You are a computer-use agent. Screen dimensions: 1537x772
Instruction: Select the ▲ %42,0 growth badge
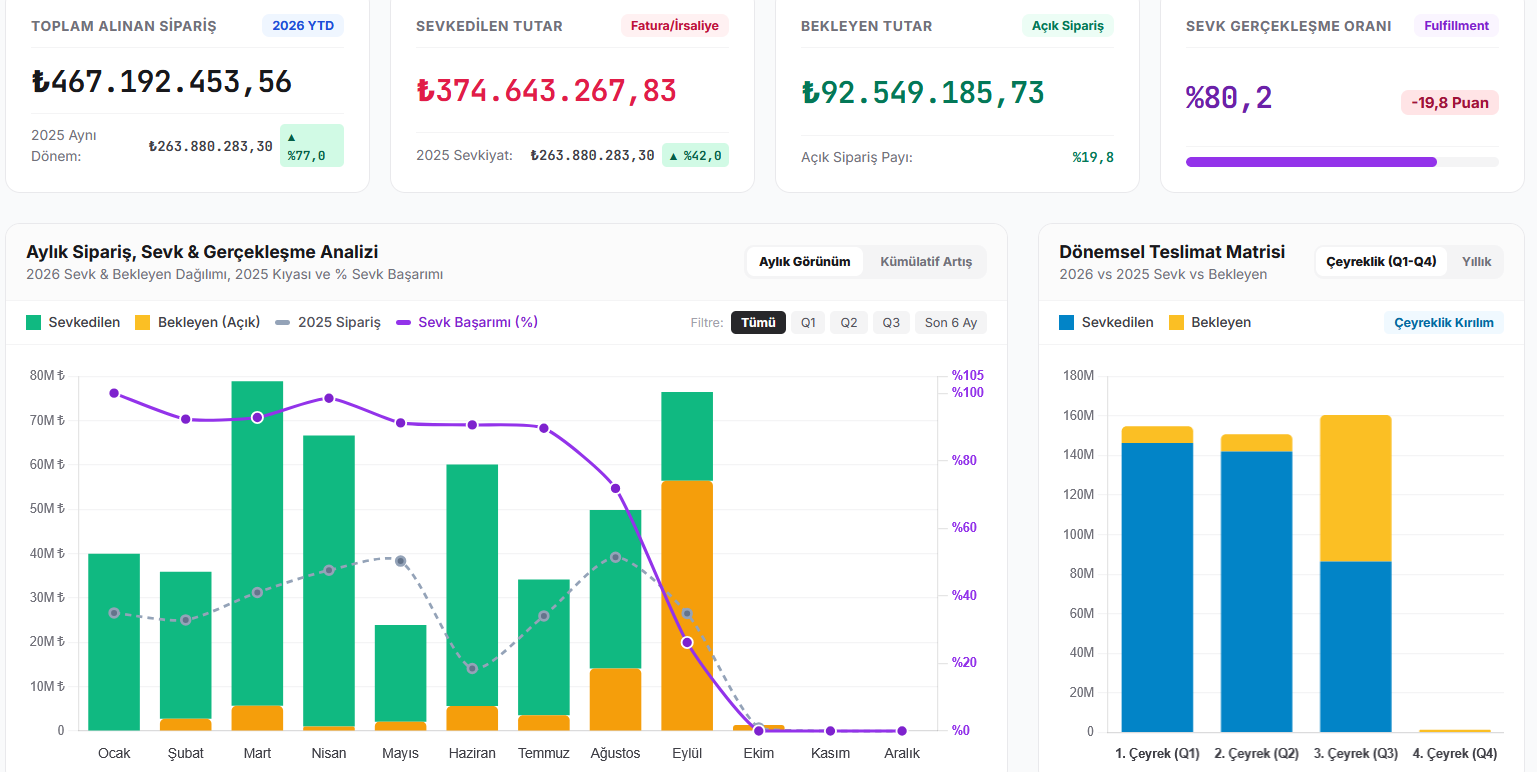coord(695,155)
